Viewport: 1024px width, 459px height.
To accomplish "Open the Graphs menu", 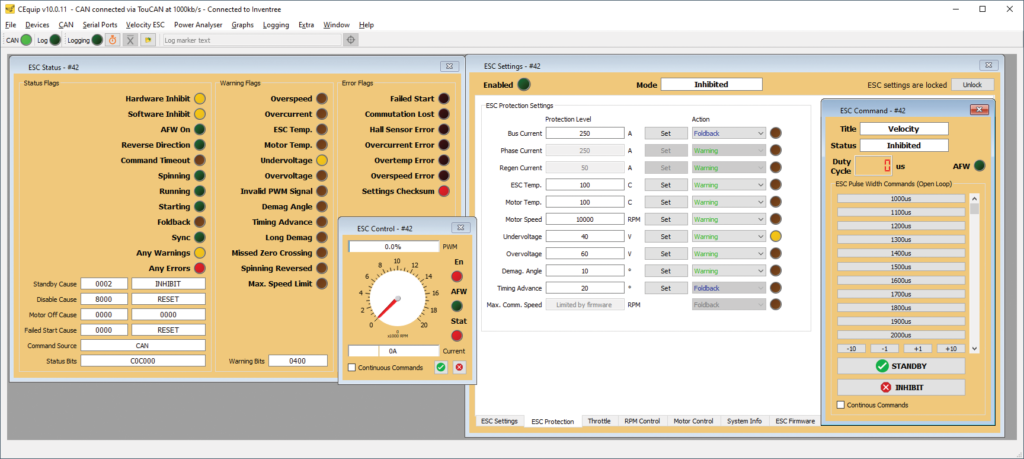I will tap(242, 25).
